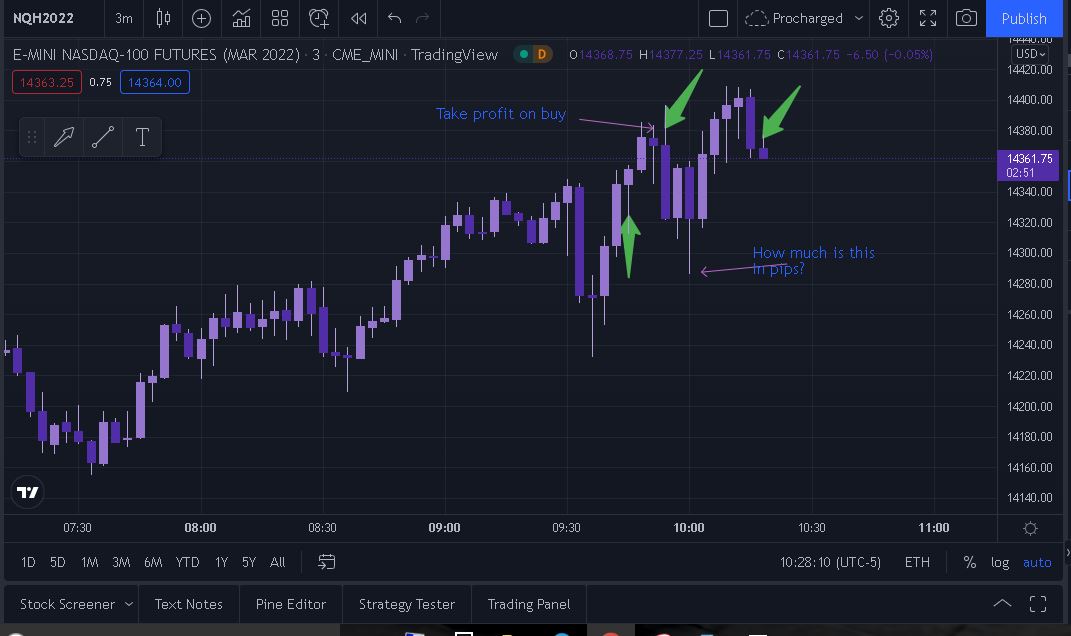Set date range to 5Y

point(249,562)
